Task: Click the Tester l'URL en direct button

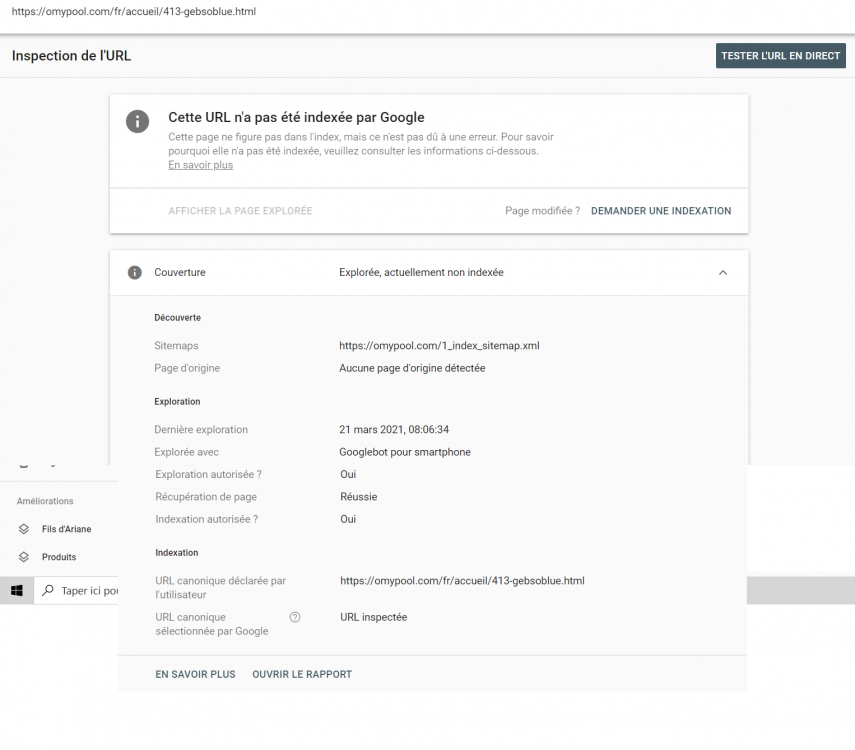Action: (781, 56)
